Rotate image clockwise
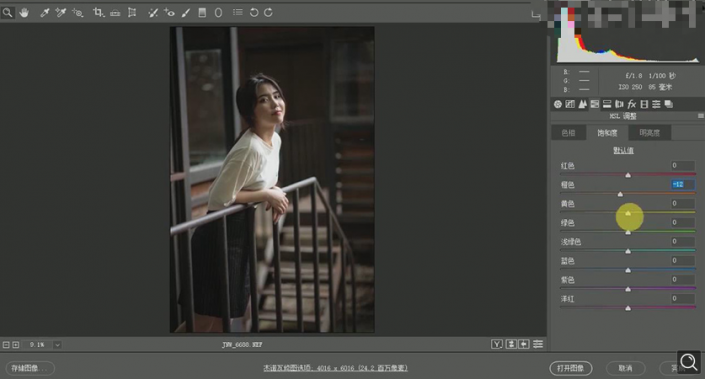Image resolution: width=705 pixels, height=379 pixels. (x=268, y=13)
